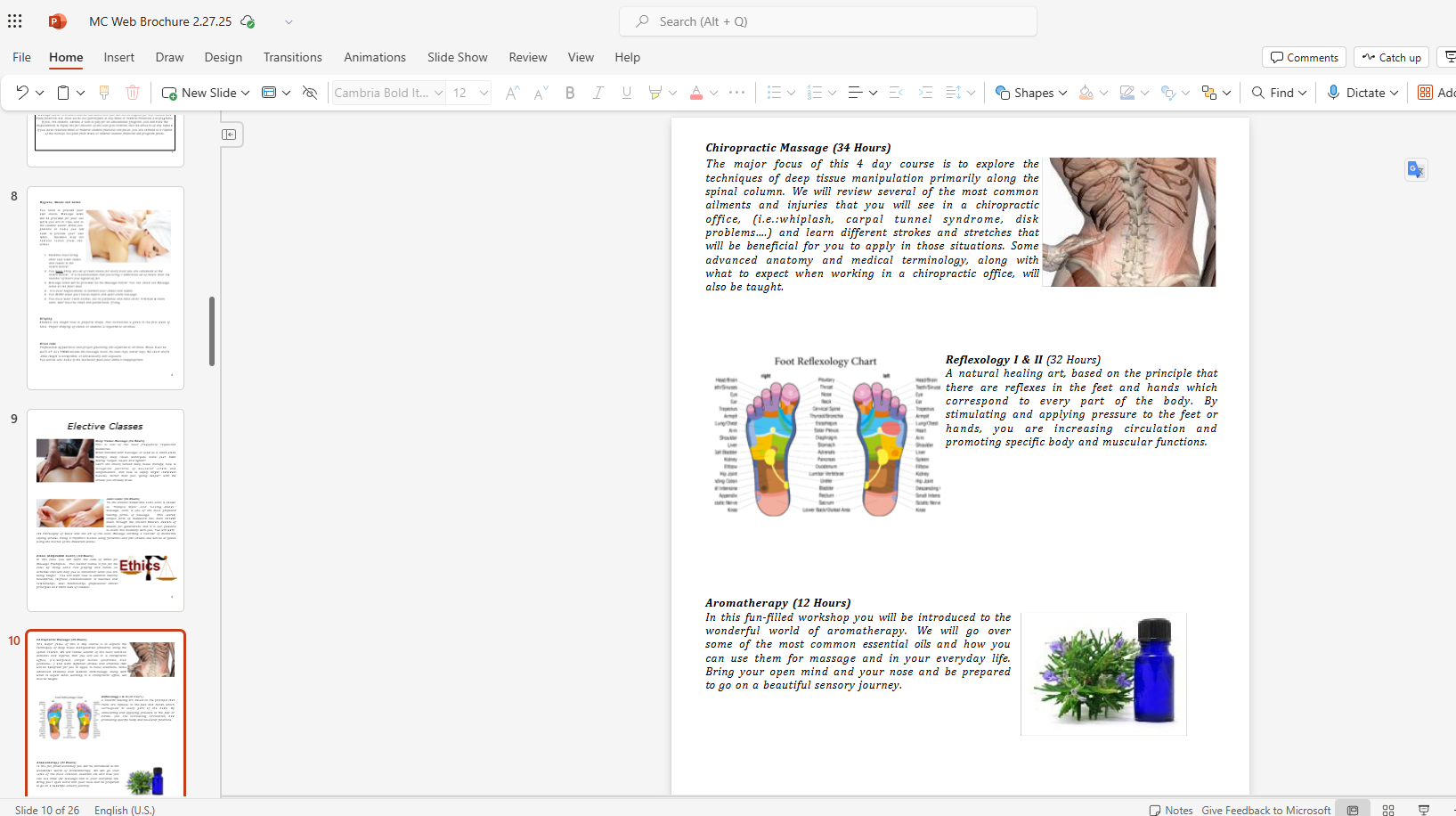The image size is (1456, 816).
Task: Open the Dictate voice typing tool
Action: (x=1361, y=92)
